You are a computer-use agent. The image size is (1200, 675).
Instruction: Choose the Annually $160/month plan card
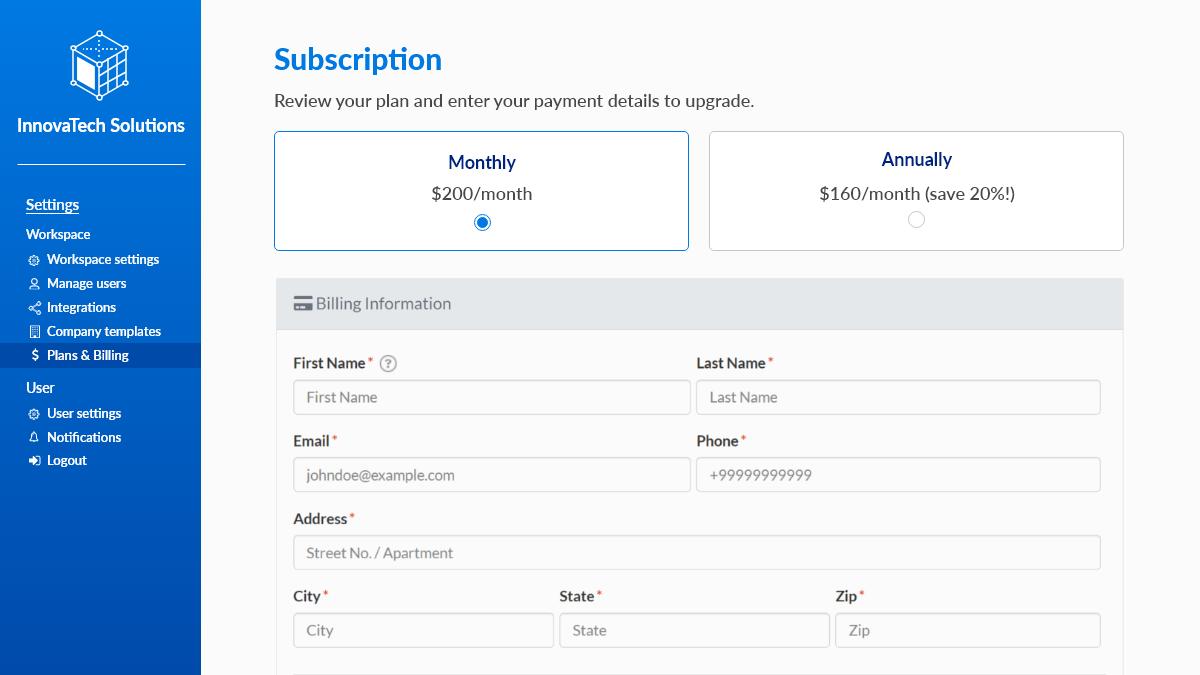pos(916,190)
